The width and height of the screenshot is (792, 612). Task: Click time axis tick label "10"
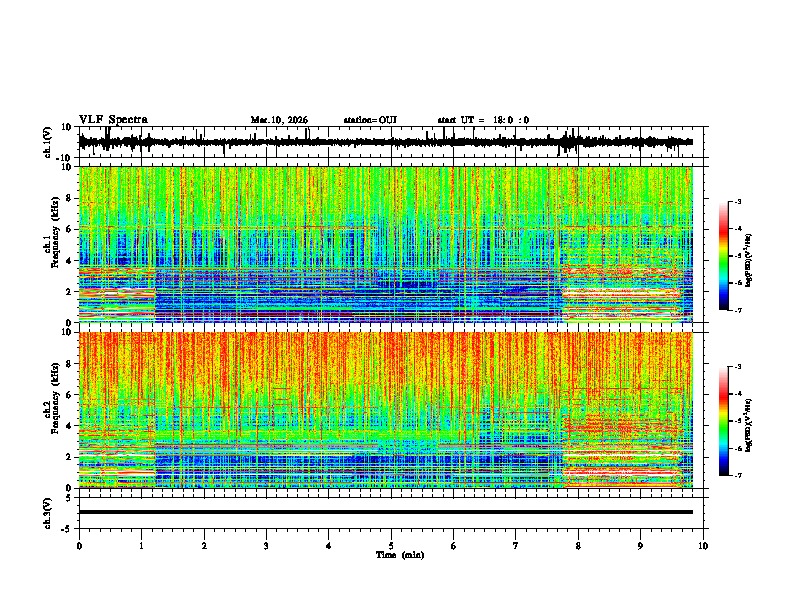pos(703,546)
